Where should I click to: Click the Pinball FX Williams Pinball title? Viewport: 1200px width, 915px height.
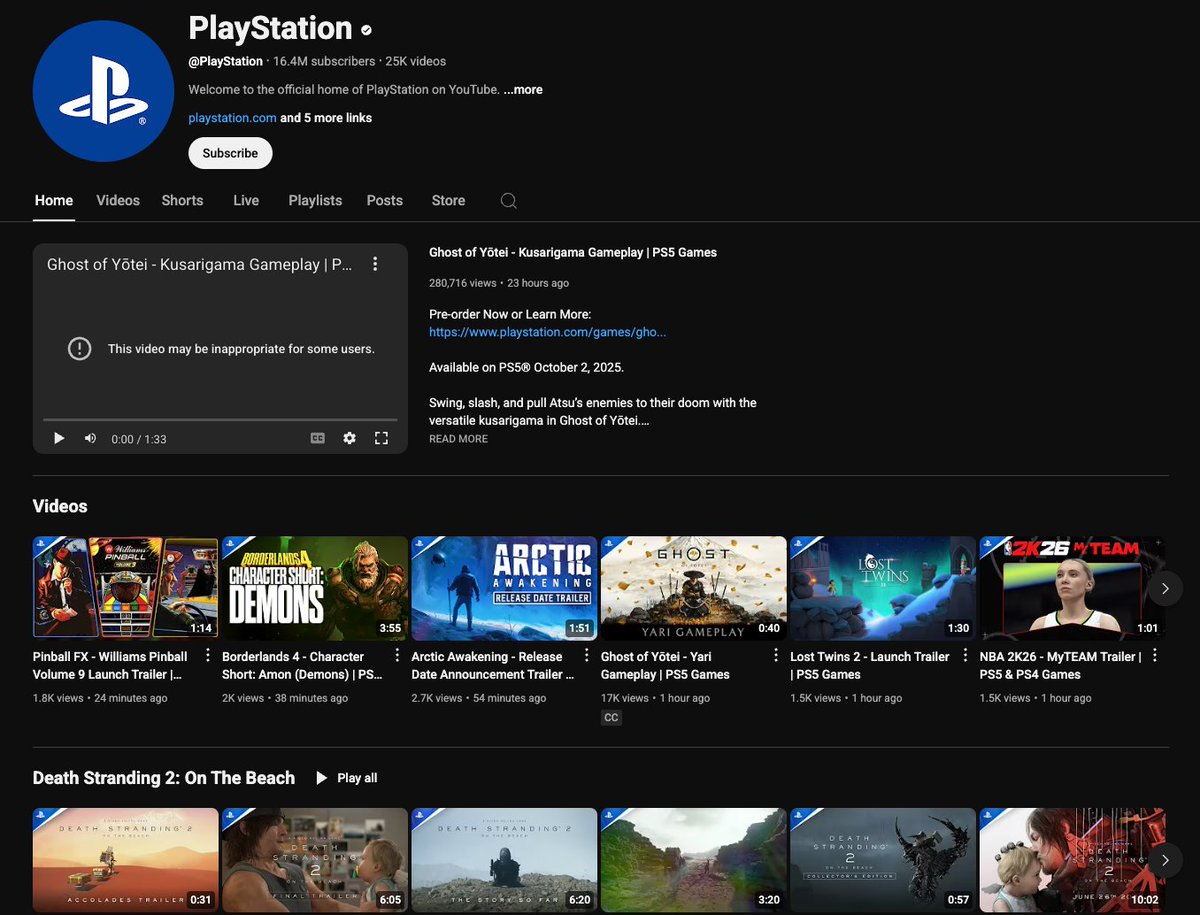tap(110, 665)
